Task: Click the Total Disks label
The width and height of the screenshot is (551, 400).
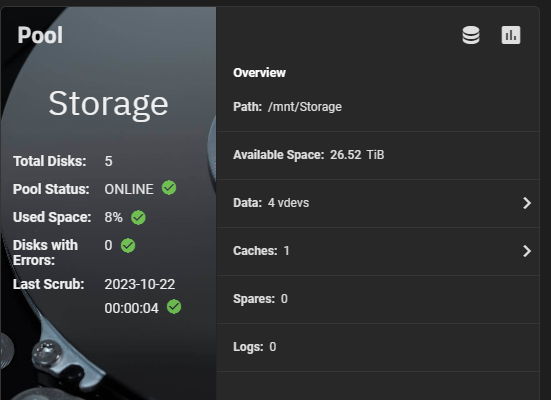Action: pyautogui.click(x=50, y=161)
